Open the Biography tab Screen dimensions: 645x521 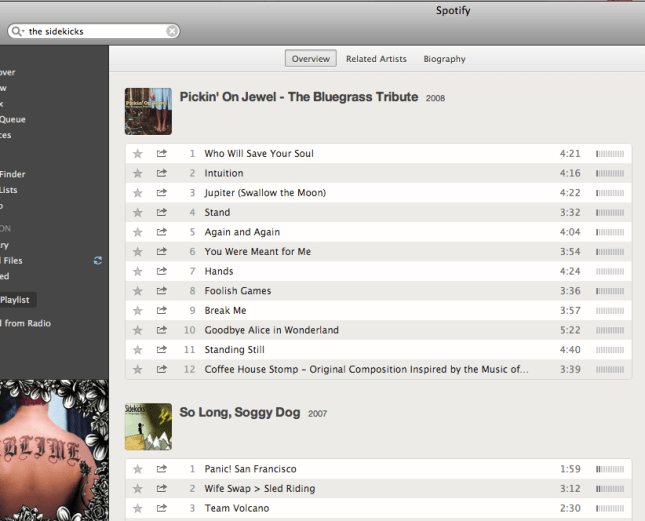(x=444, y=59)
